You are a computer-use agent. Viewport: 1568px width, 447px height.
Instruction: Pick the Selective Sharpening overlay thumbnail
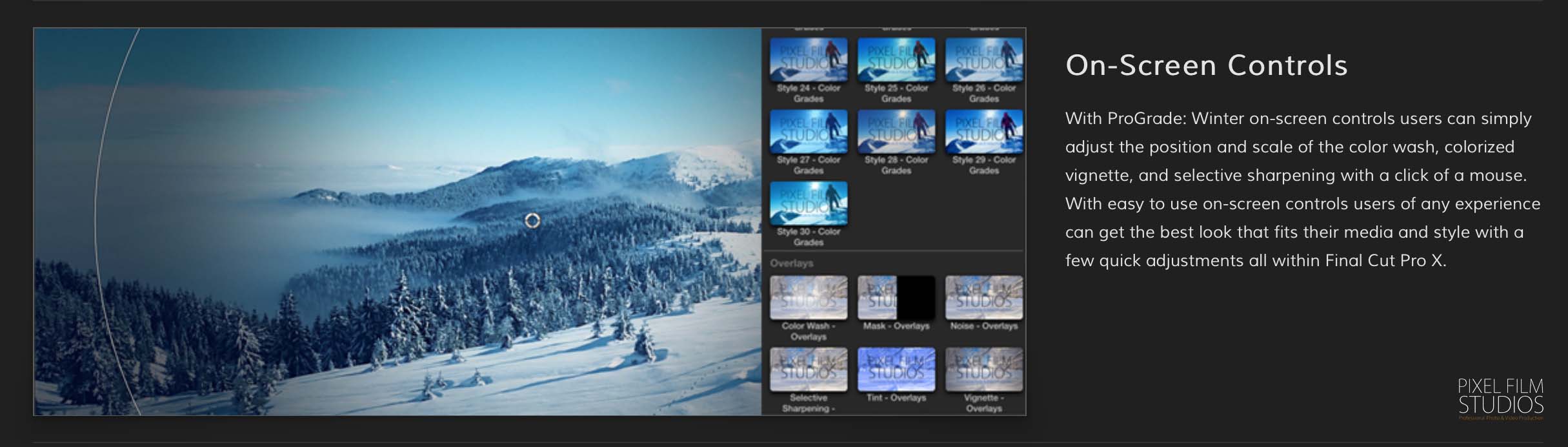[x=809, y=369]
